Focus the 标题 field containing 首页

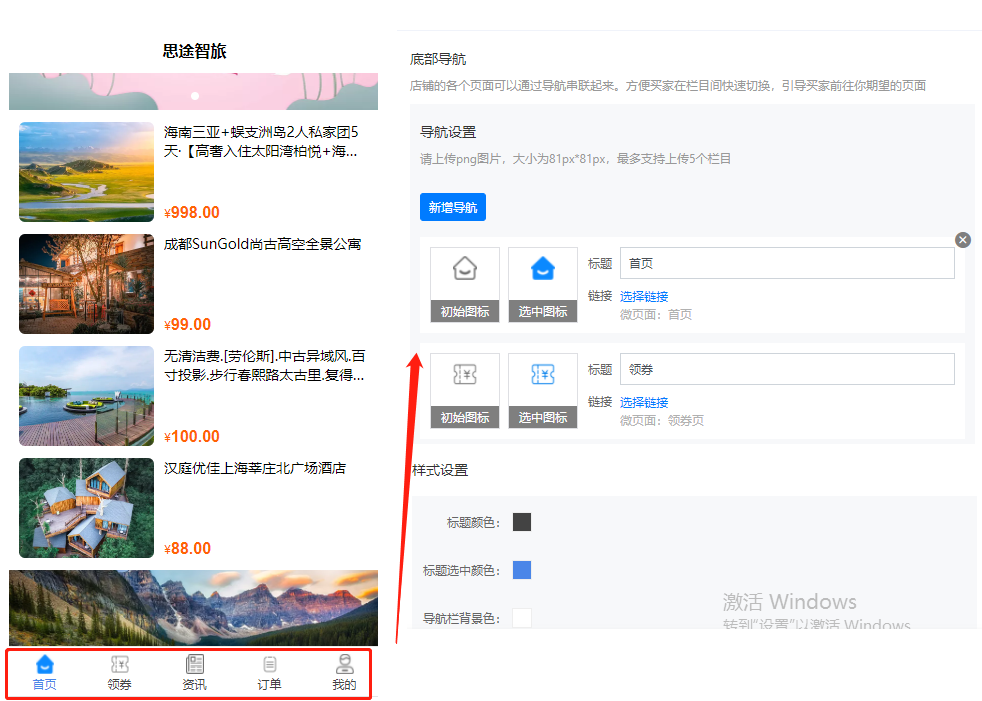coord(787,263)
